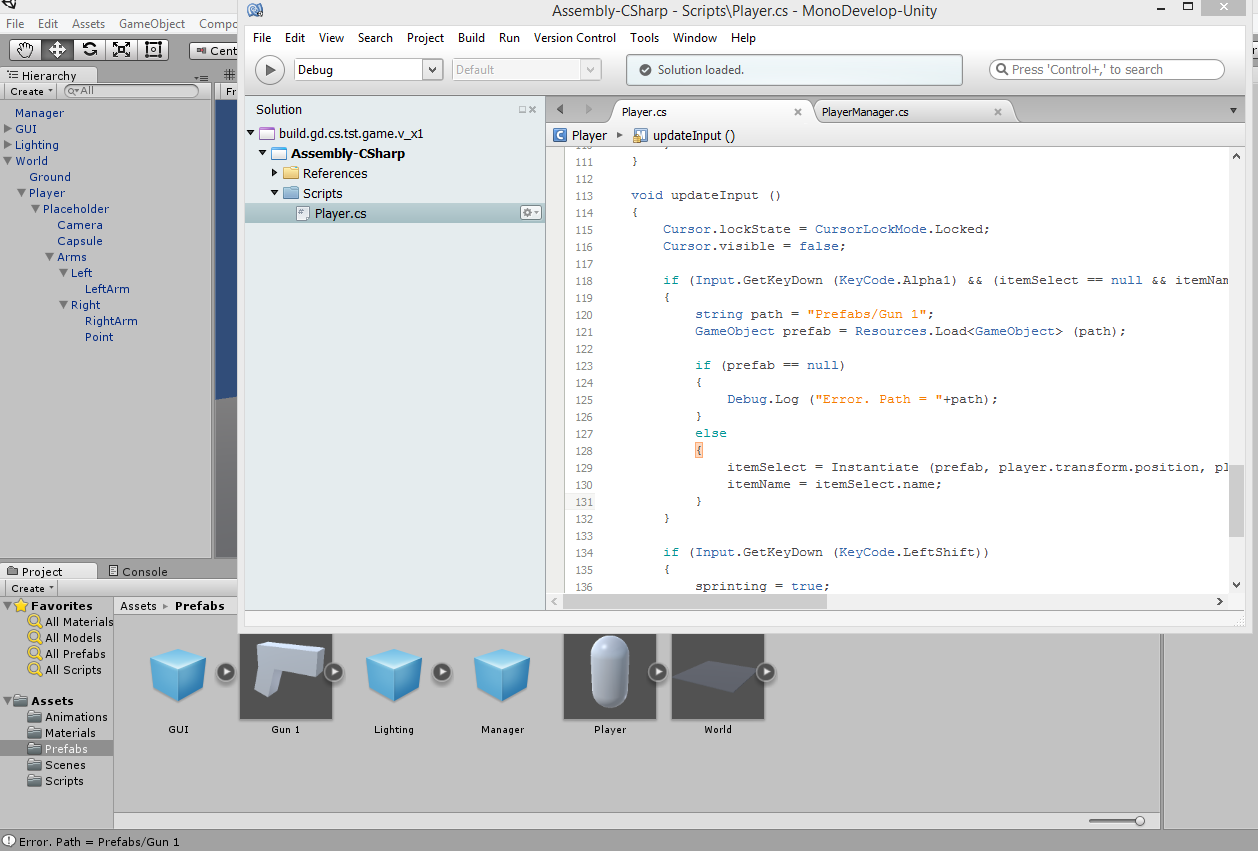This screenshot has height=851, width=1258.
Task: Expand the Gun 1 prefab preview arrow
Action: [334, 672]
